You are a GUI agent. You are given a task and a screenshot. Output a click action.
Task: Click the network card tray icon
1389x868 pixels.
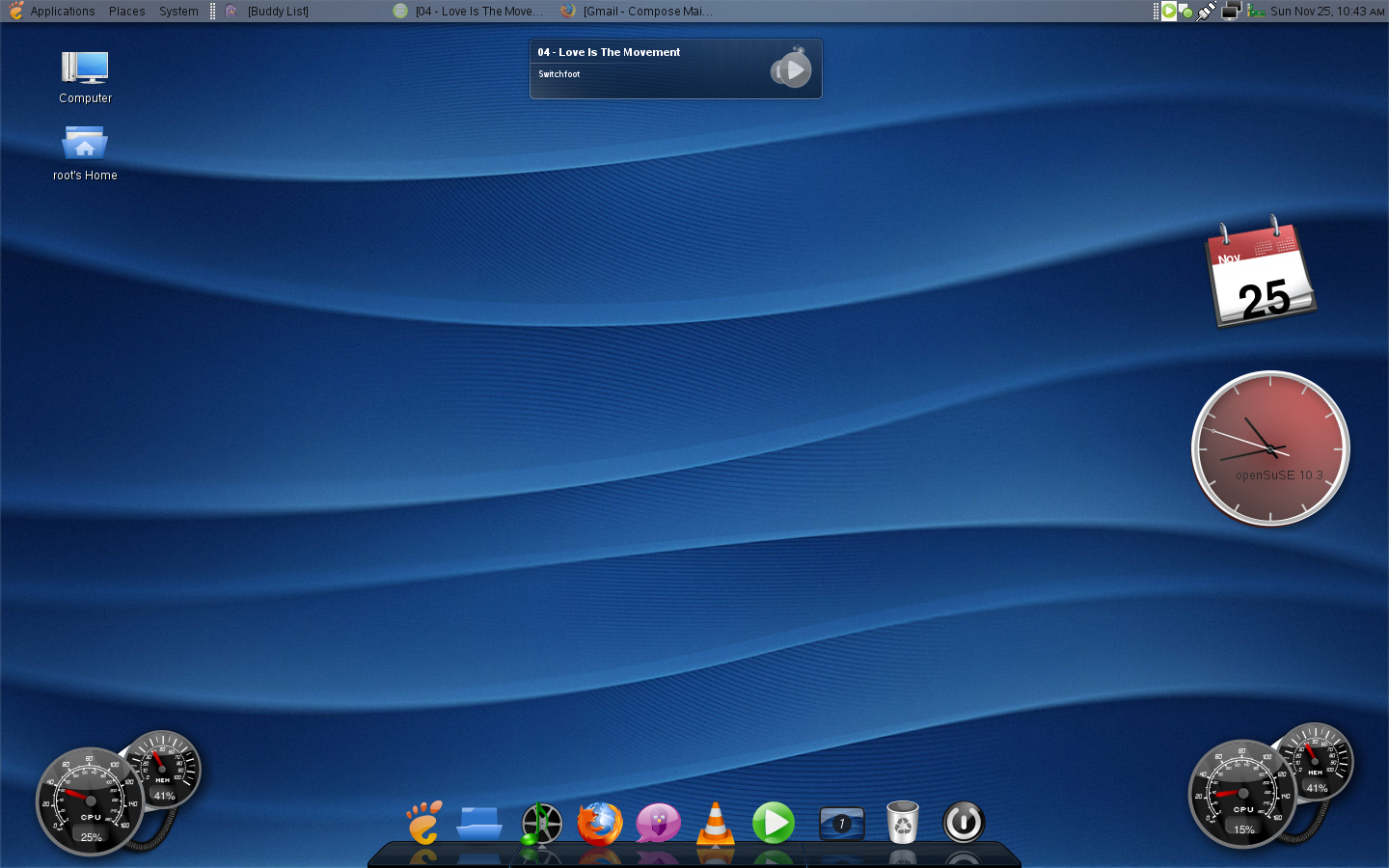coord(1255,11)
